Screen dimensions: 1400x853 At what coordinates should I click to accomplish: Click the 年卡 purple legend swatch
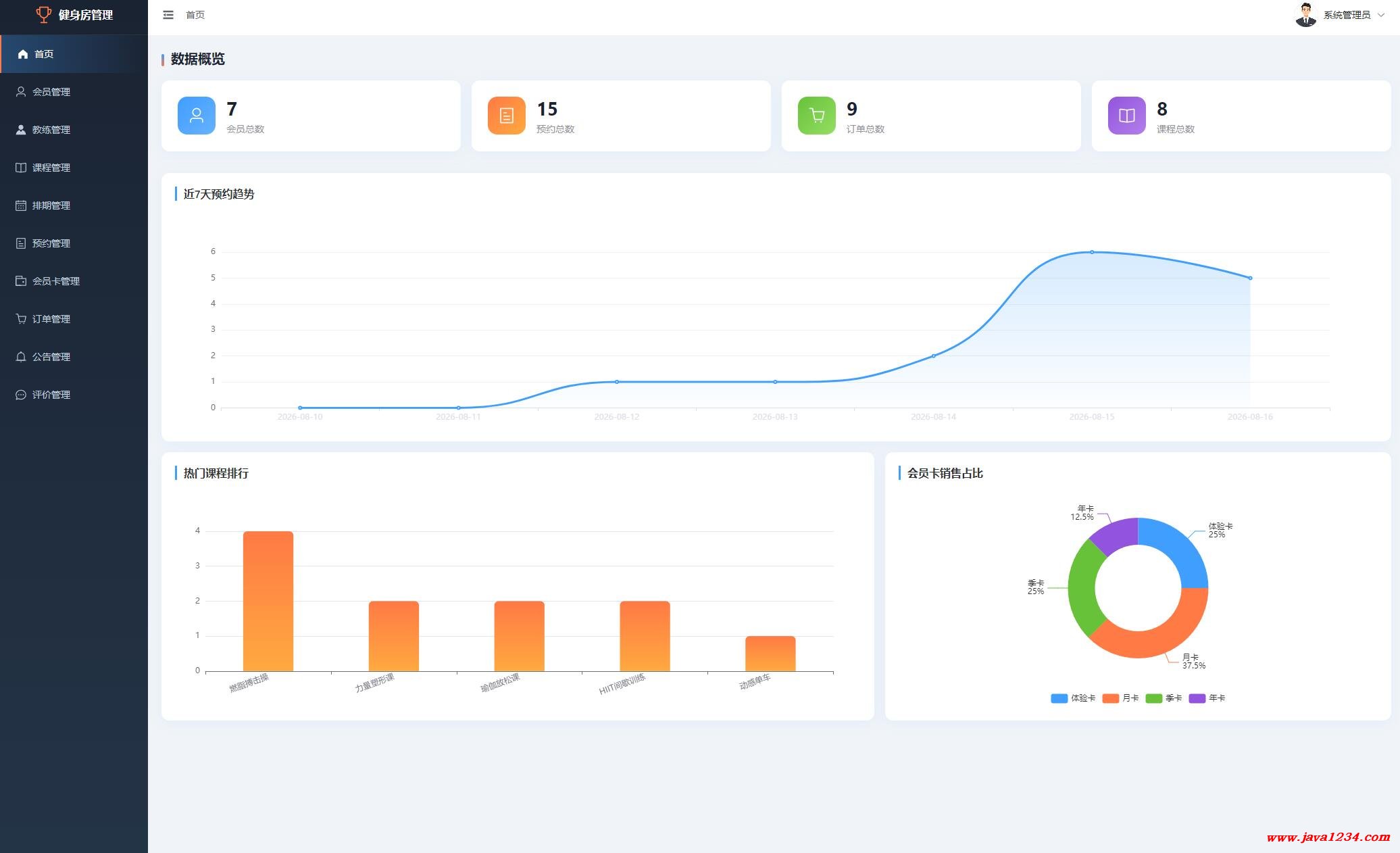[x=1197, y=698]
